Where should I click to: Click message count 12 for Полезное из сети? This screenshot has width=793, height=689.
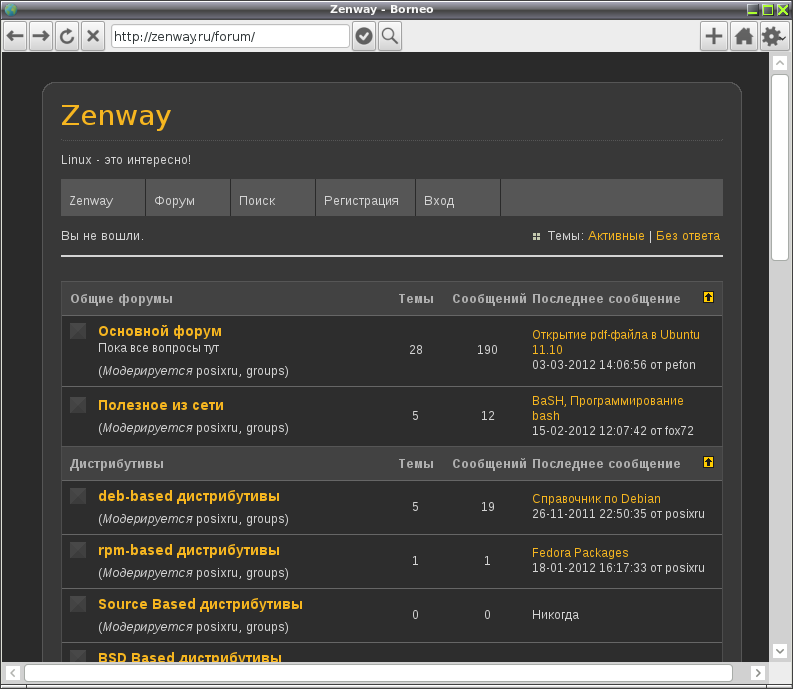(x=488, y=416)
